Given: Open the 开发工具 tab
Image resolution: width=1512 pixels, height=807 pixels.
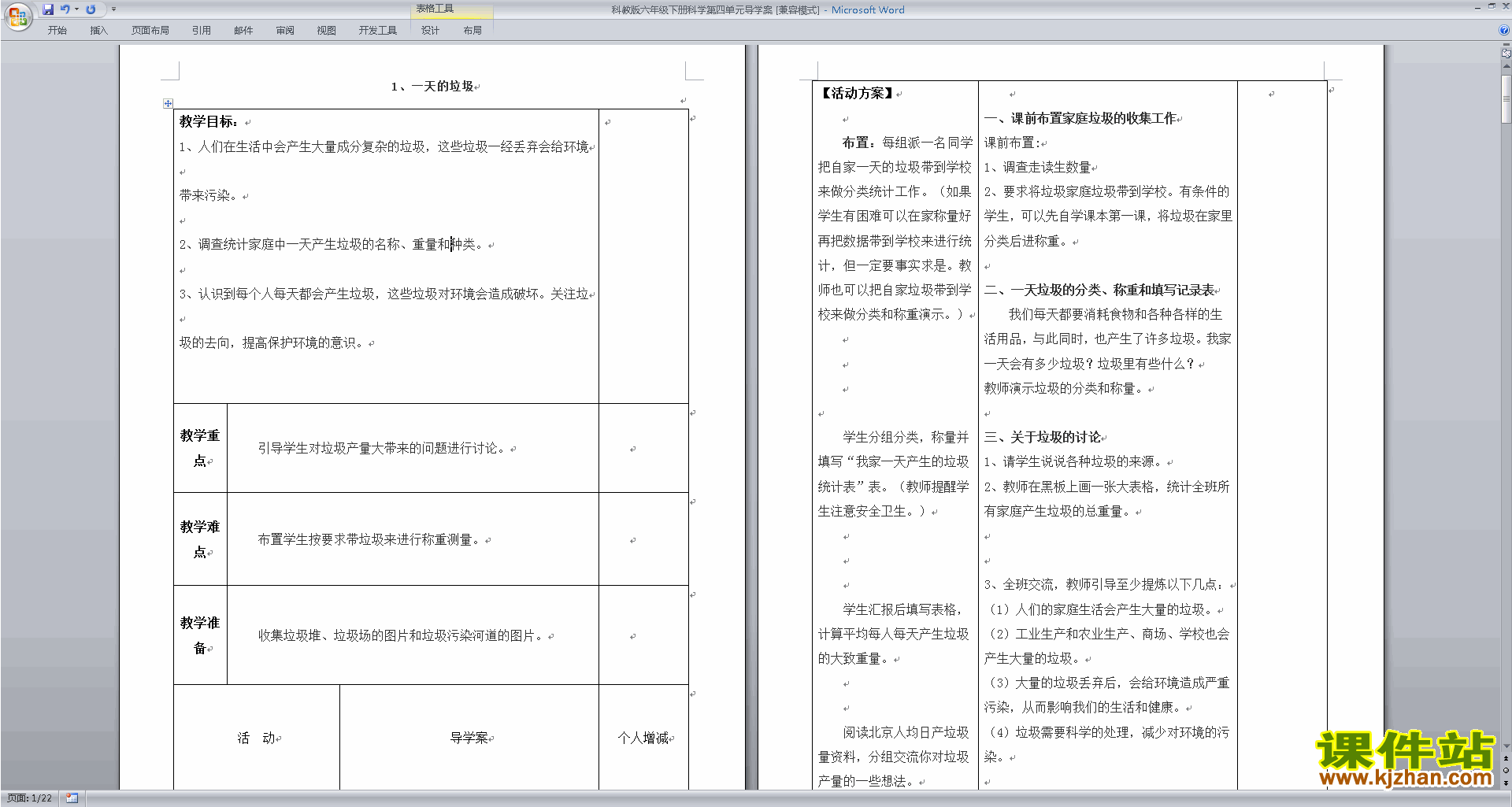Looking at the screenshot, I should pyautogui.click(x=378, y=31).
